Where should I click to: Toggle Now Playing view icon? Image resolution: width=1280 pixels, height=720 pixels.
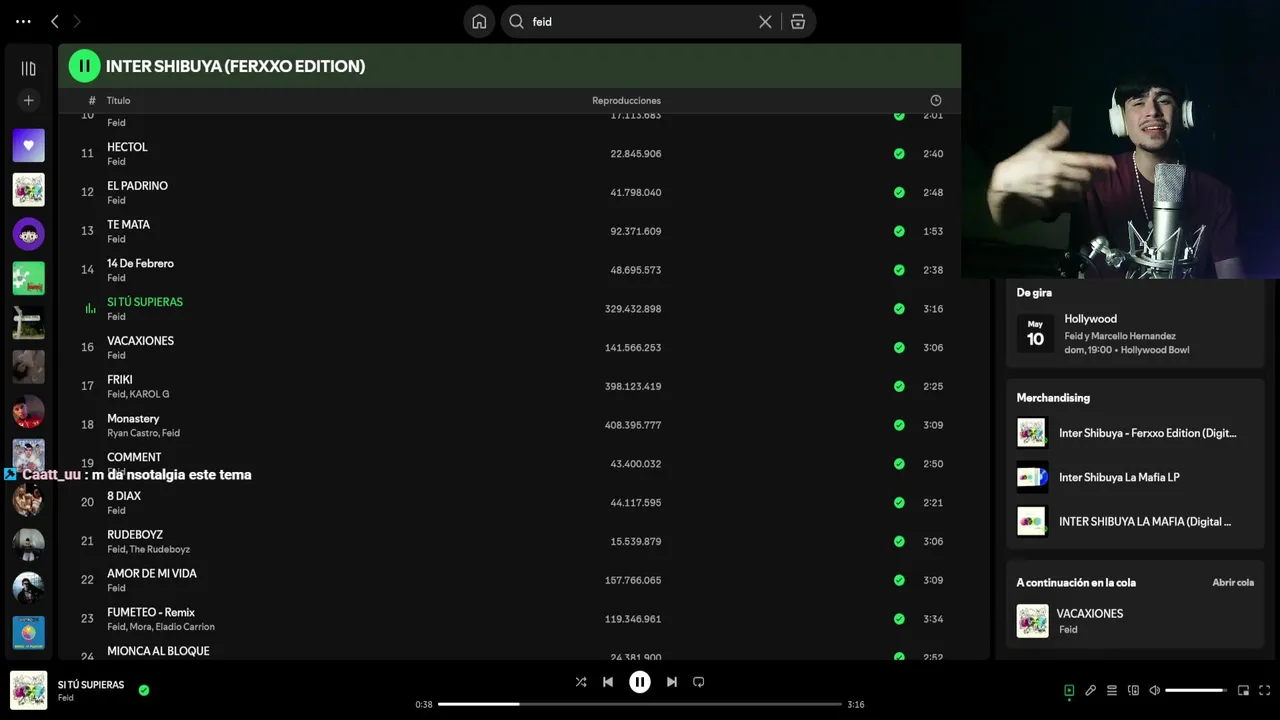pyautogui.click(x=1069, y=690)
